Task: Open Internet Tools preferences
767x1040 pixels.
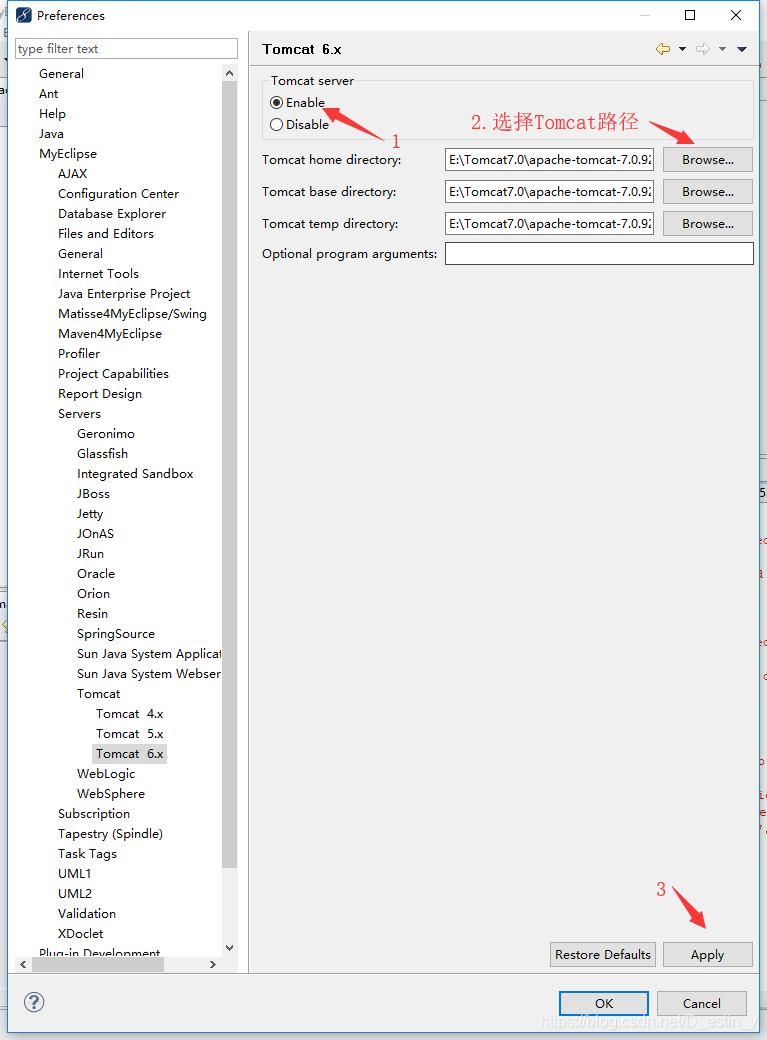Action: (98, 273)
